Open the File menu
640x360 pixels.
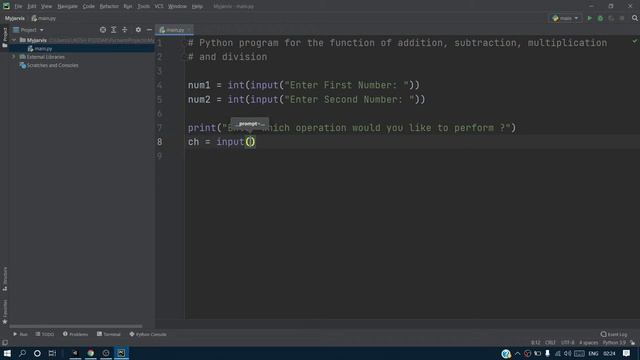[18, 6]
